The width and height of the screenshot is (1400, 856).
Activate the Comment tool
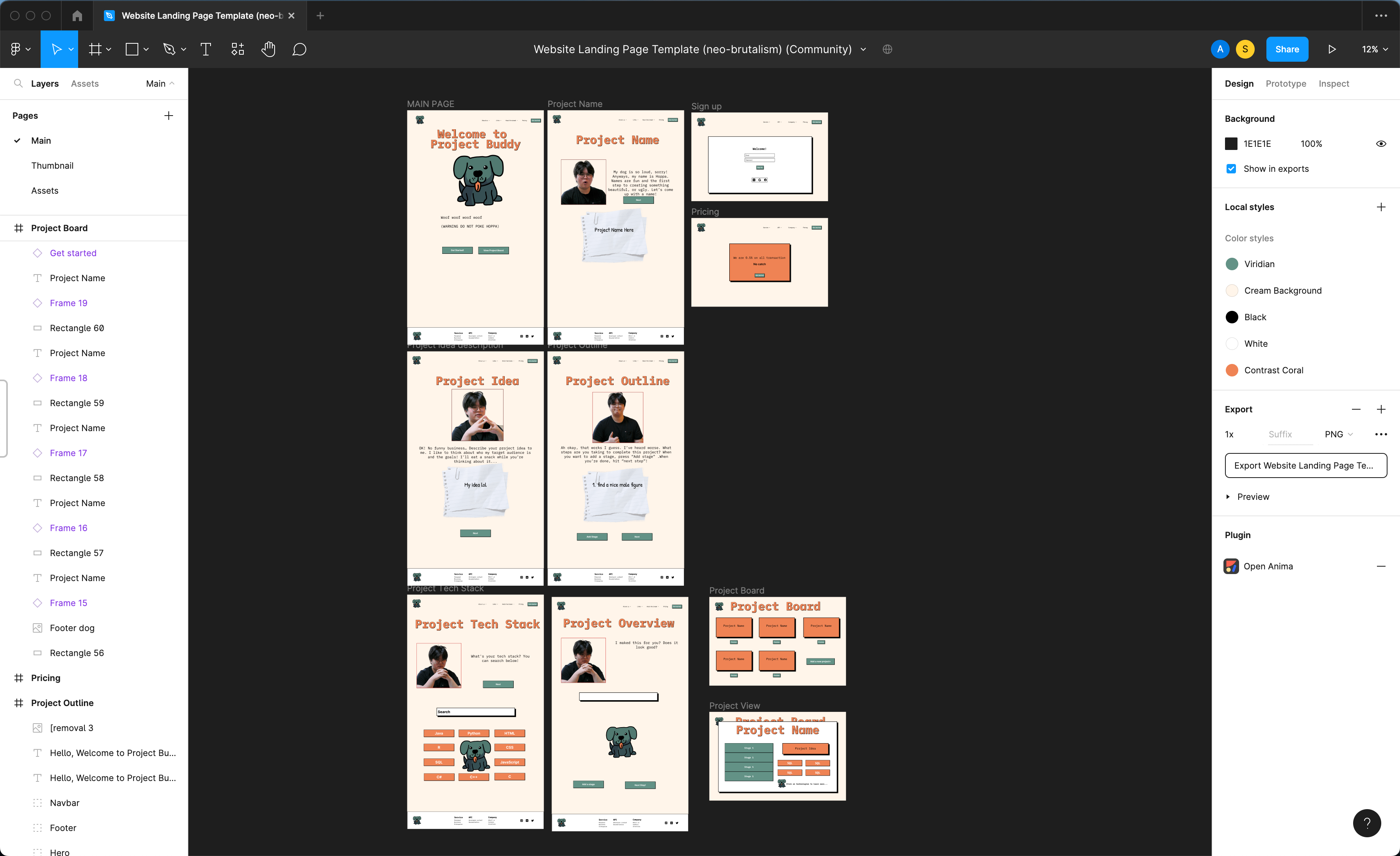click(300, 50)
